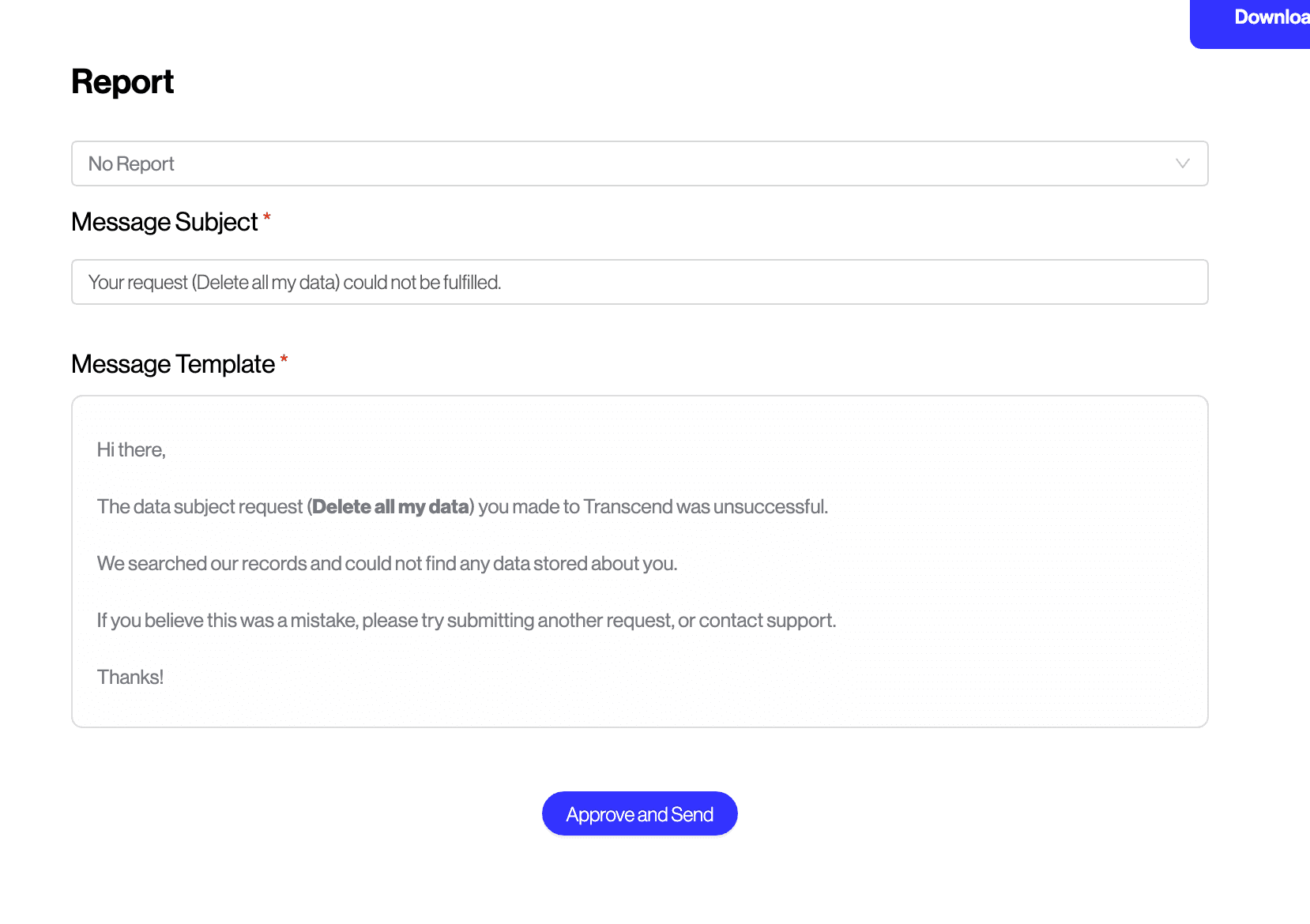Click "was unsuccessful" text in the template
This screenshot has width=1310, height=924.
click(x=751, y=507)
